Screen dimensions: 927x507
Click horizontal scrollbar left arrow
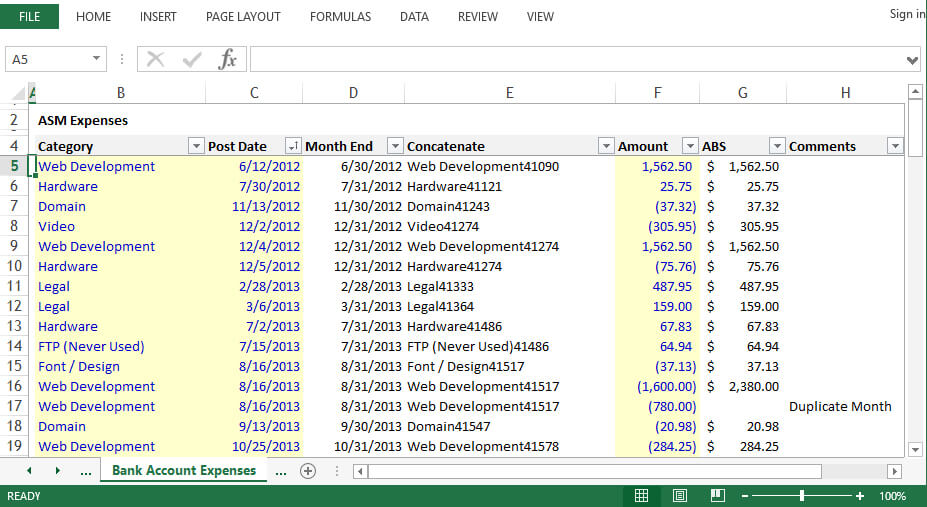pos(360,471)
